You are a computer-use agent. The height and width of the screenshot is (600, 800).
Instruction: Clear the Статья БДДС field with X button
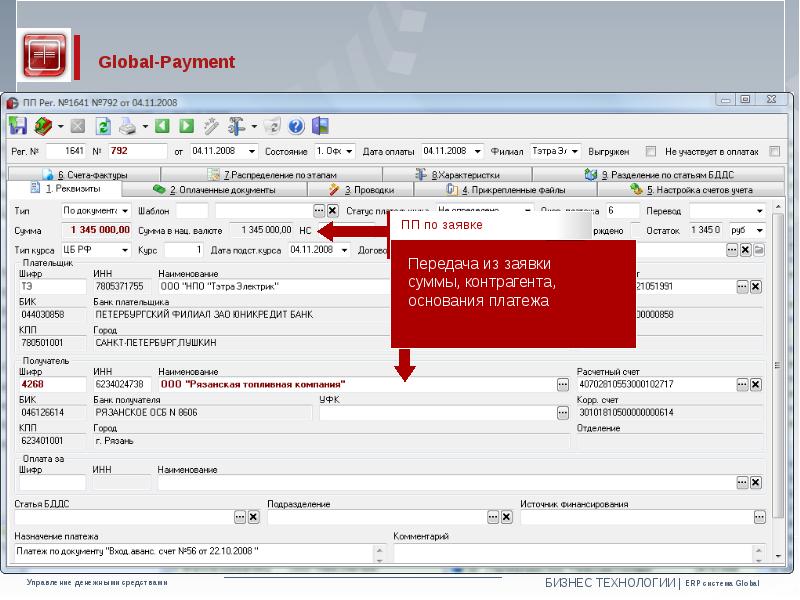254,517
